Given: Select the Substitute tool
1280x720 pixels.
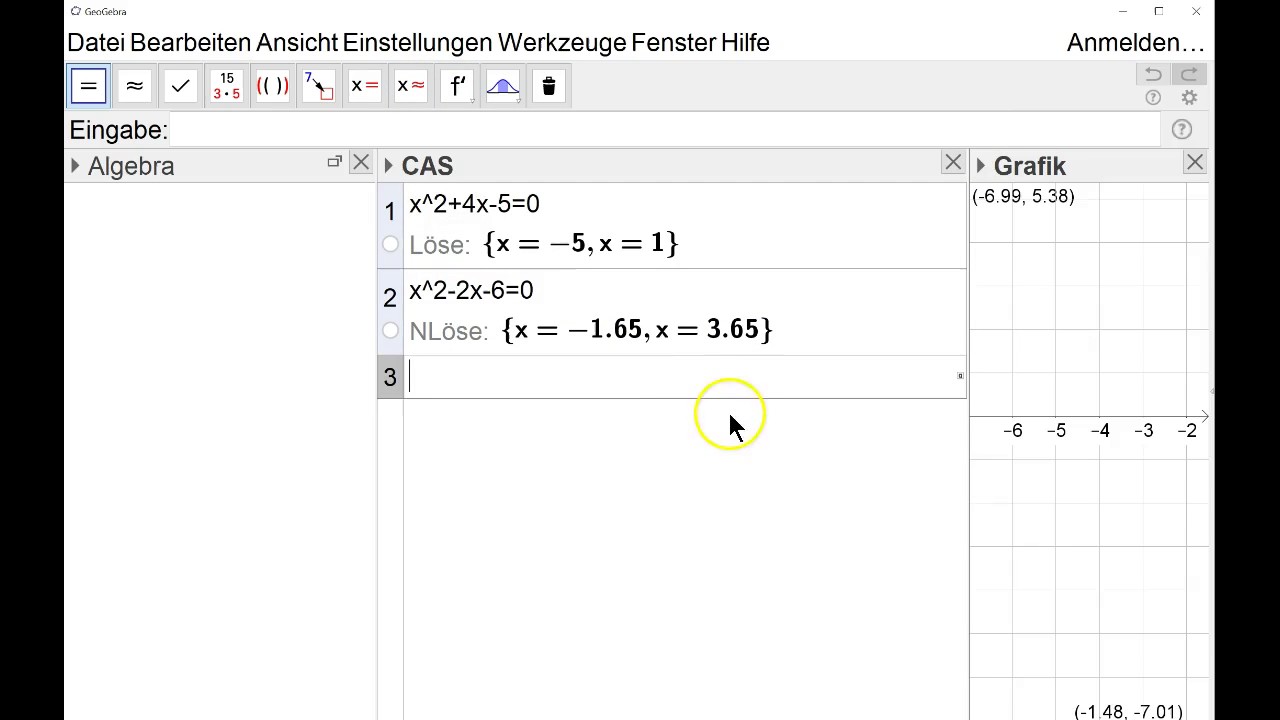Looking at the screenshot, I should pyautogui.click(x=318, y=87).
